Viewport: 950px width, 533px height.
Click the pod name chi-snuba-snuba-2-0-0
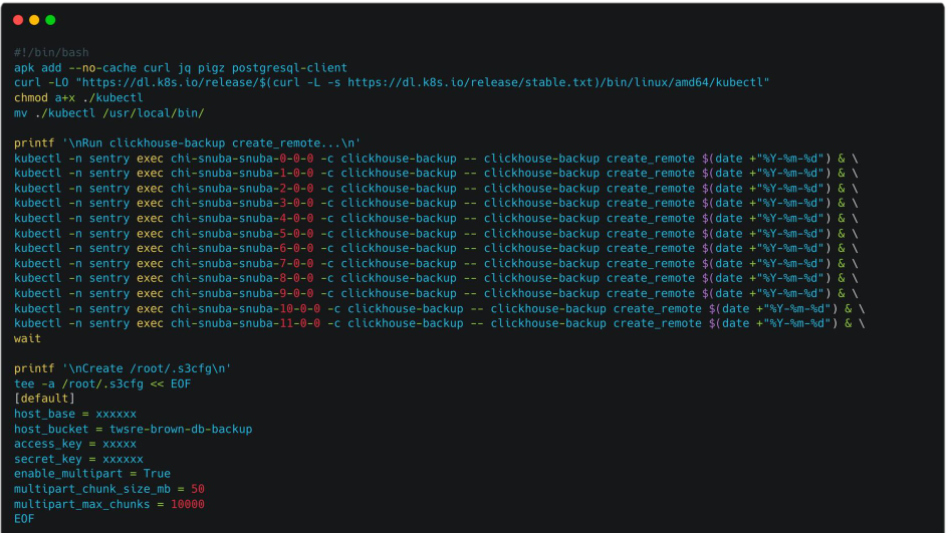coord(242,188)
